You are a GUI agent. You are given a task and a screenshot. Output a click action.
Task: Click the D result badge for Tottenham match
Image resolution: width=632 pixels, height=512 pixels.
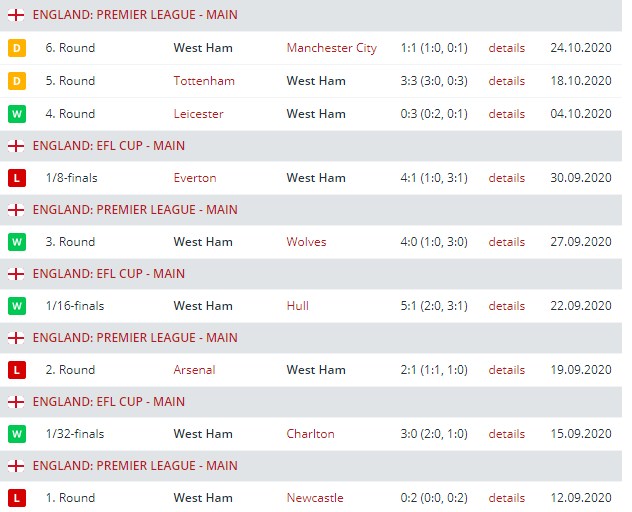pyautogui.click(x=16, y=81)
